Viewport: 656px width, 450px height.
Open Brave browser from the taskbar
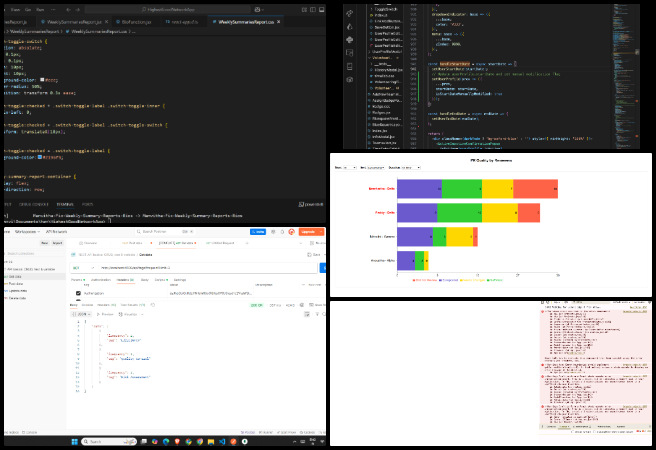(177, 442)
